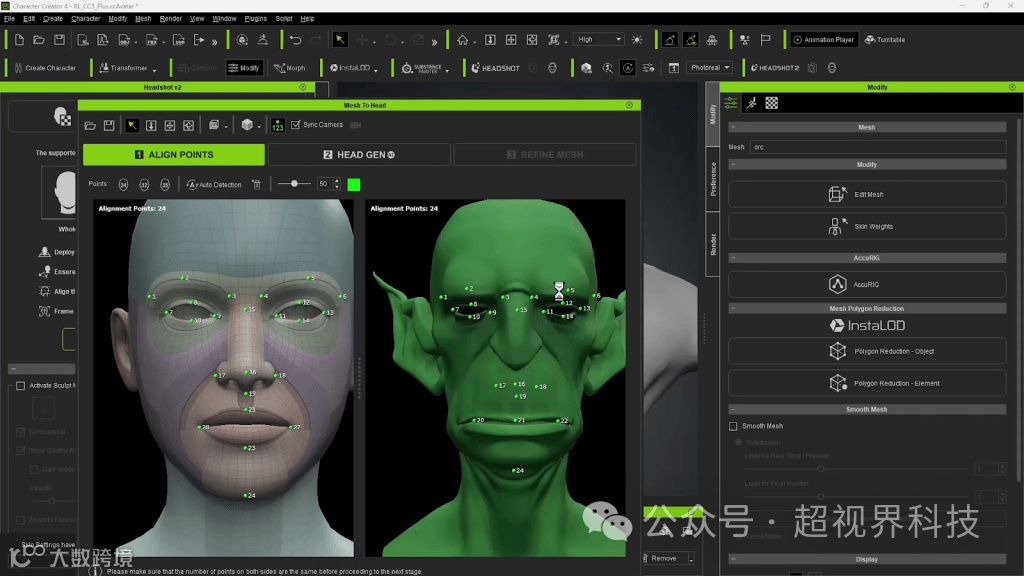Click the save icon in Mesh To Head

pos(108,125)
